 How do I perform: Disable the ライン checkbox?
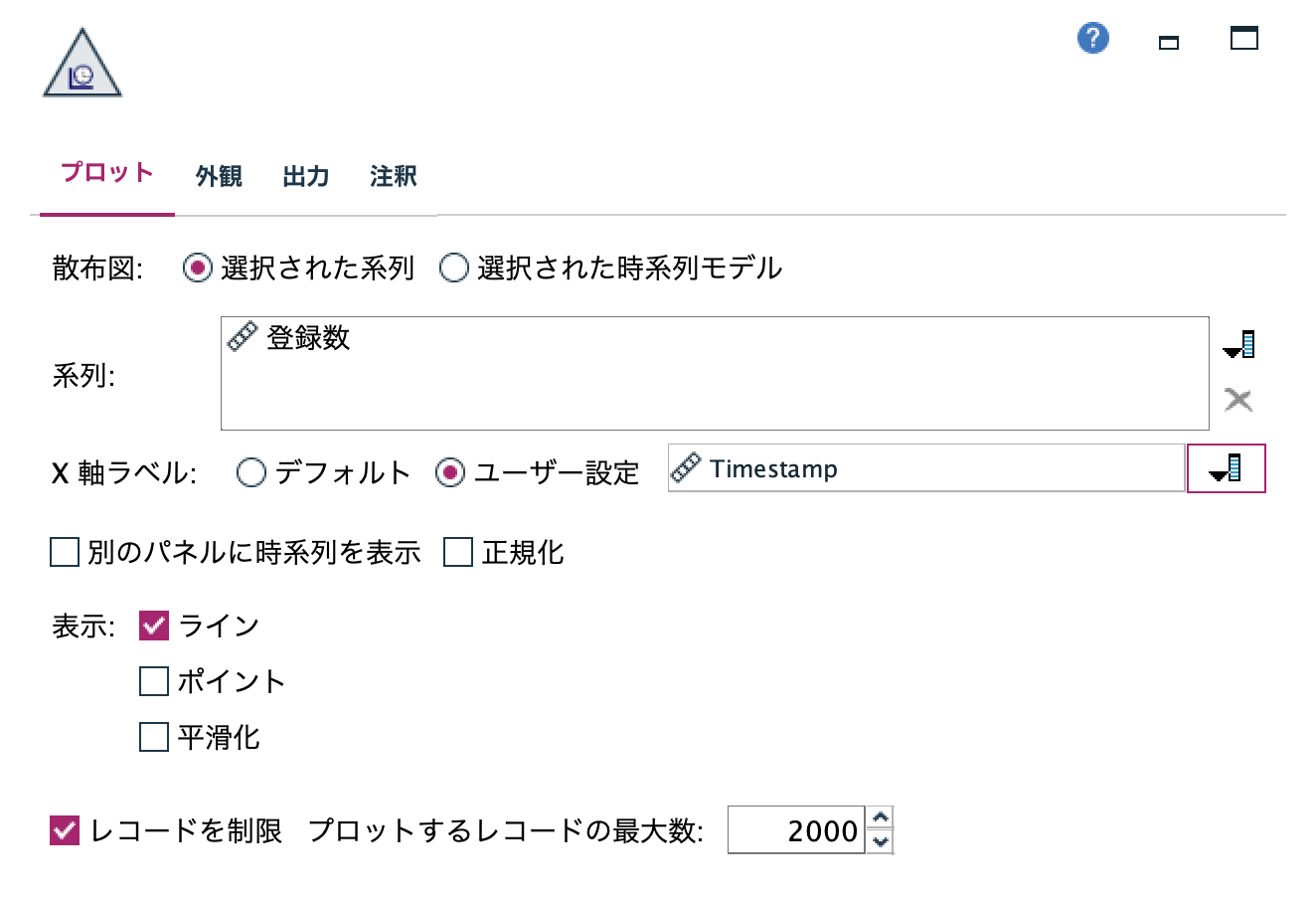pyautogui.click(x=153, y=626)
